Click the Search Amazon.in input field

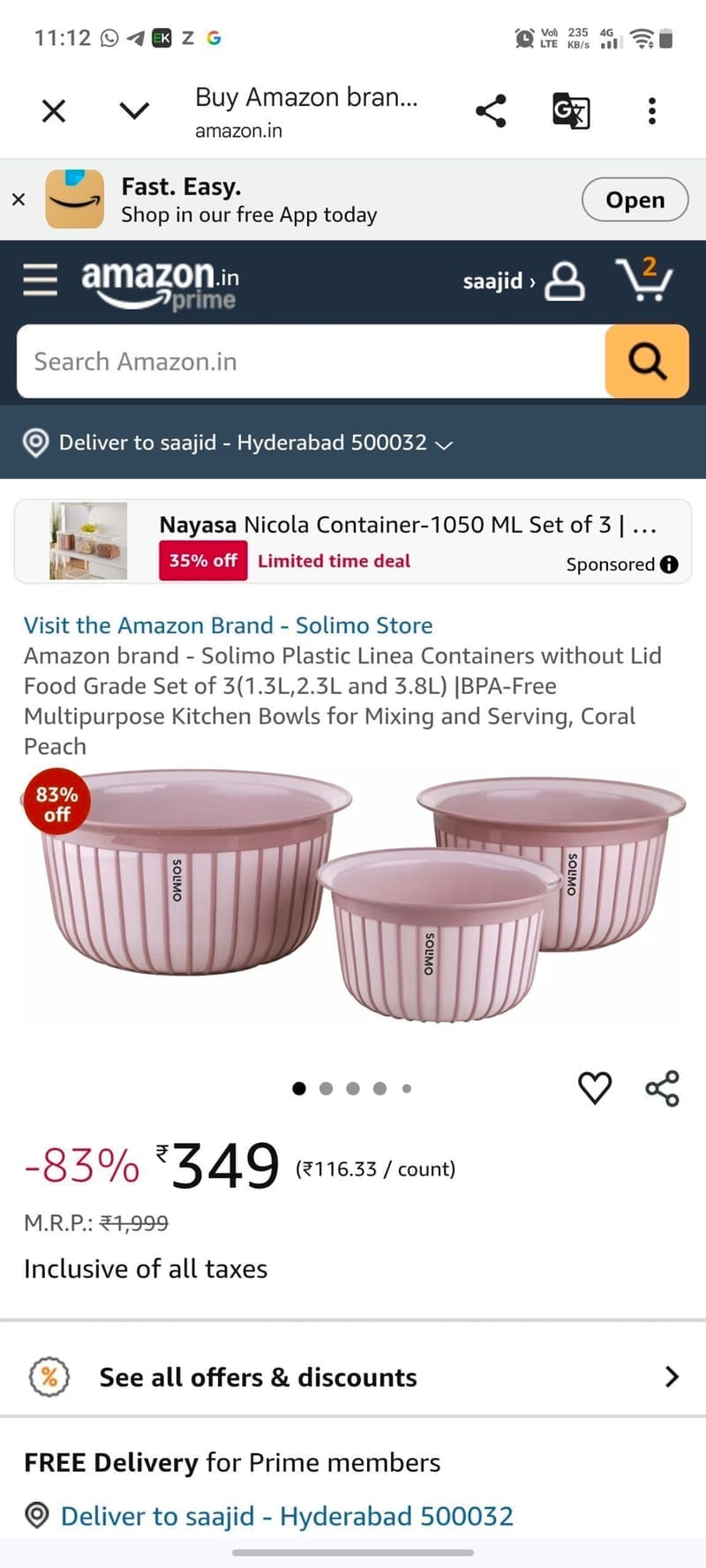click(311, 362)
